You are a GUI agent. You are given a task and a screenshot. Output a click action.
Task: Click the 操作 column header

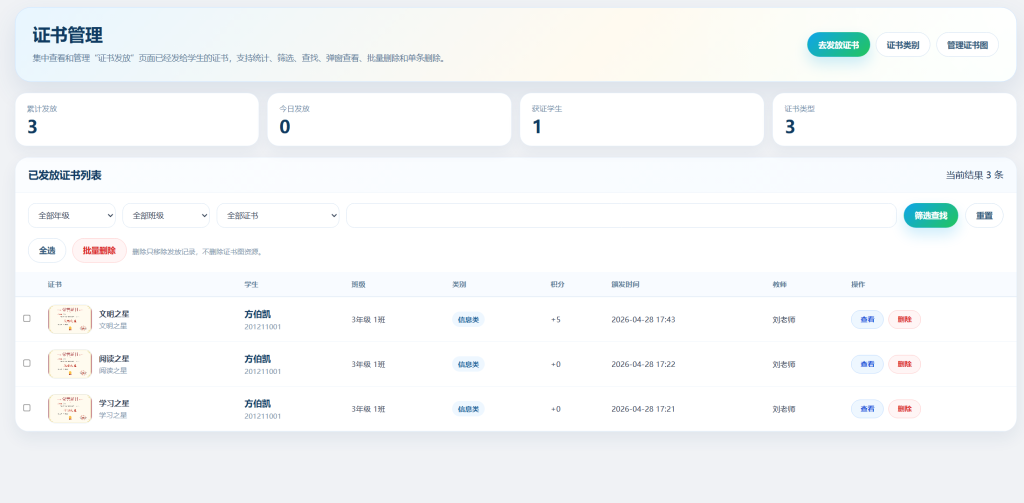[x=858, y=285]
